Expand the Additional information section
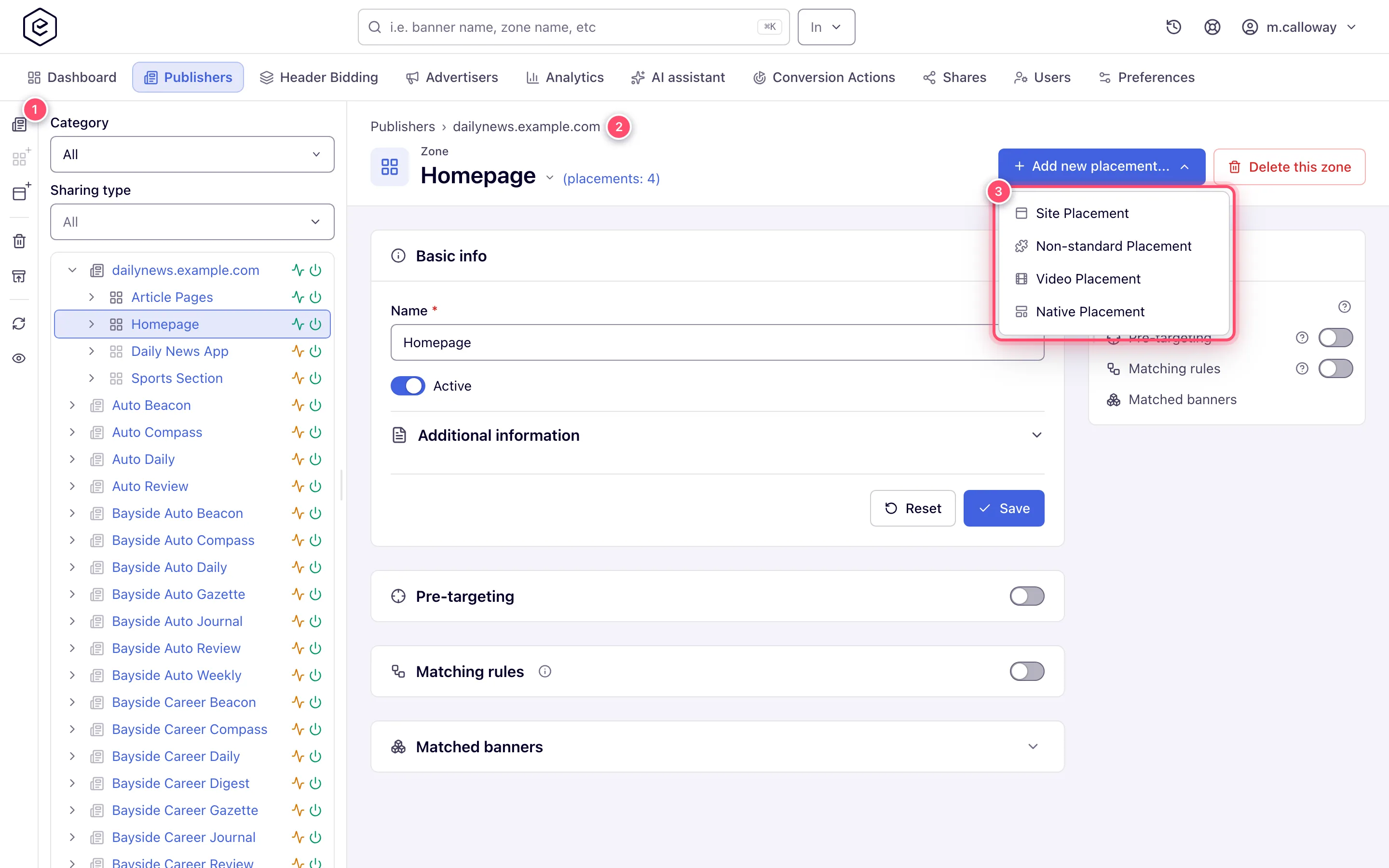The image size is (1389, 868). click(717, 435)
